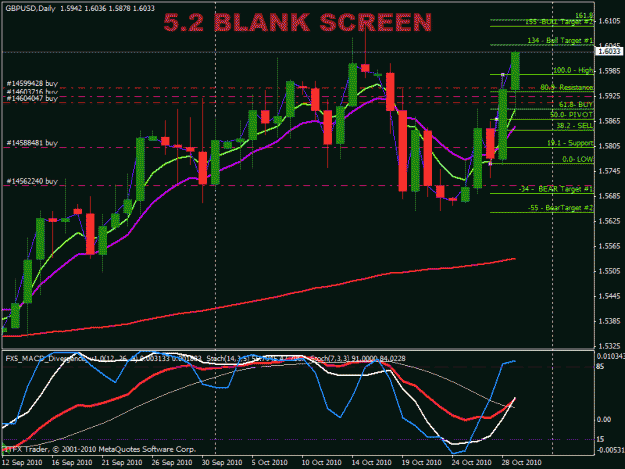The image size is (625, 469).
Task: Click the current price tag 1.6033
Action: [x=609, y=51]
